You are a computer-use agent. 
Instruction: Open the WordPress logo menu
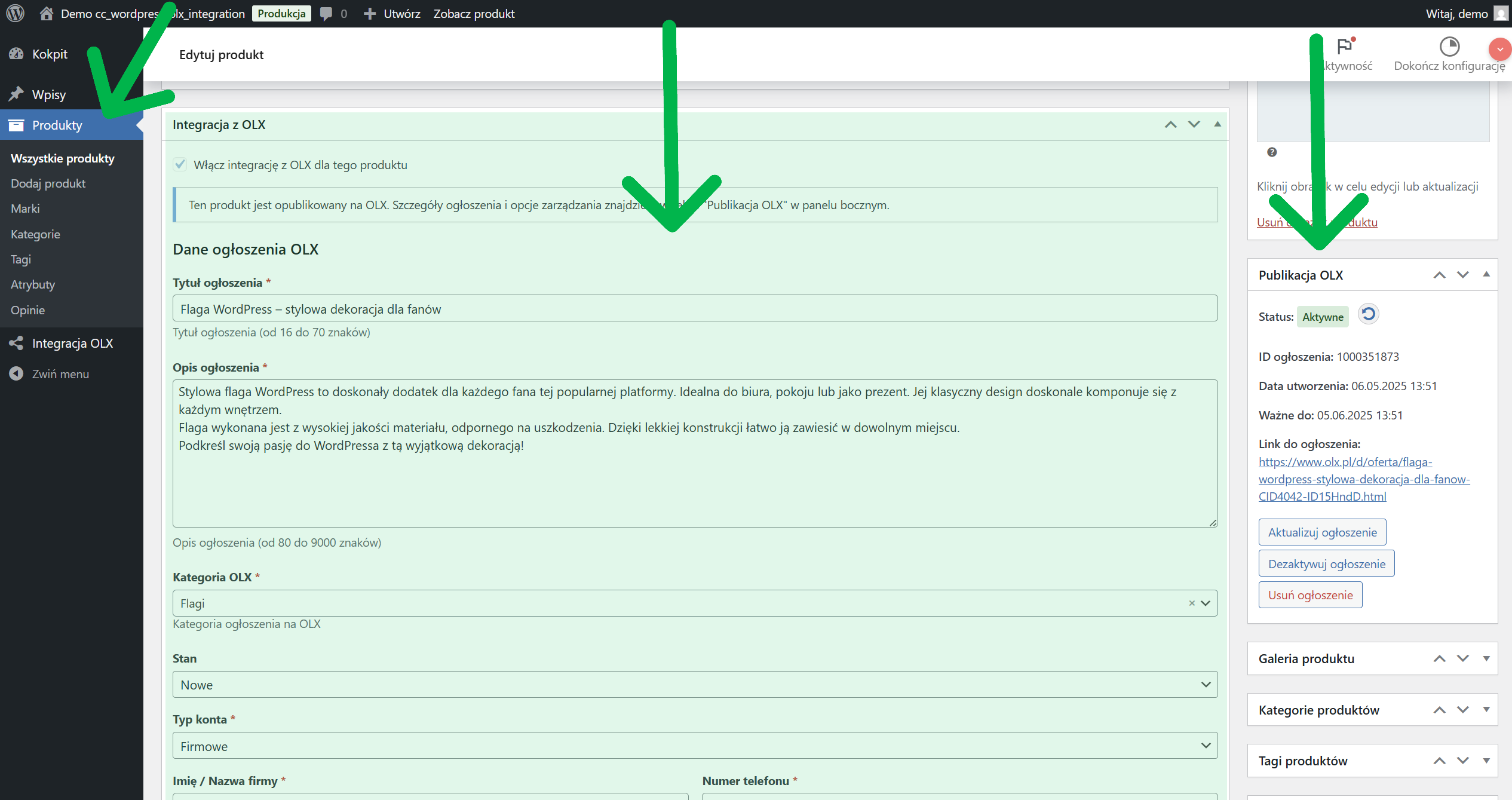pos(15,13)
